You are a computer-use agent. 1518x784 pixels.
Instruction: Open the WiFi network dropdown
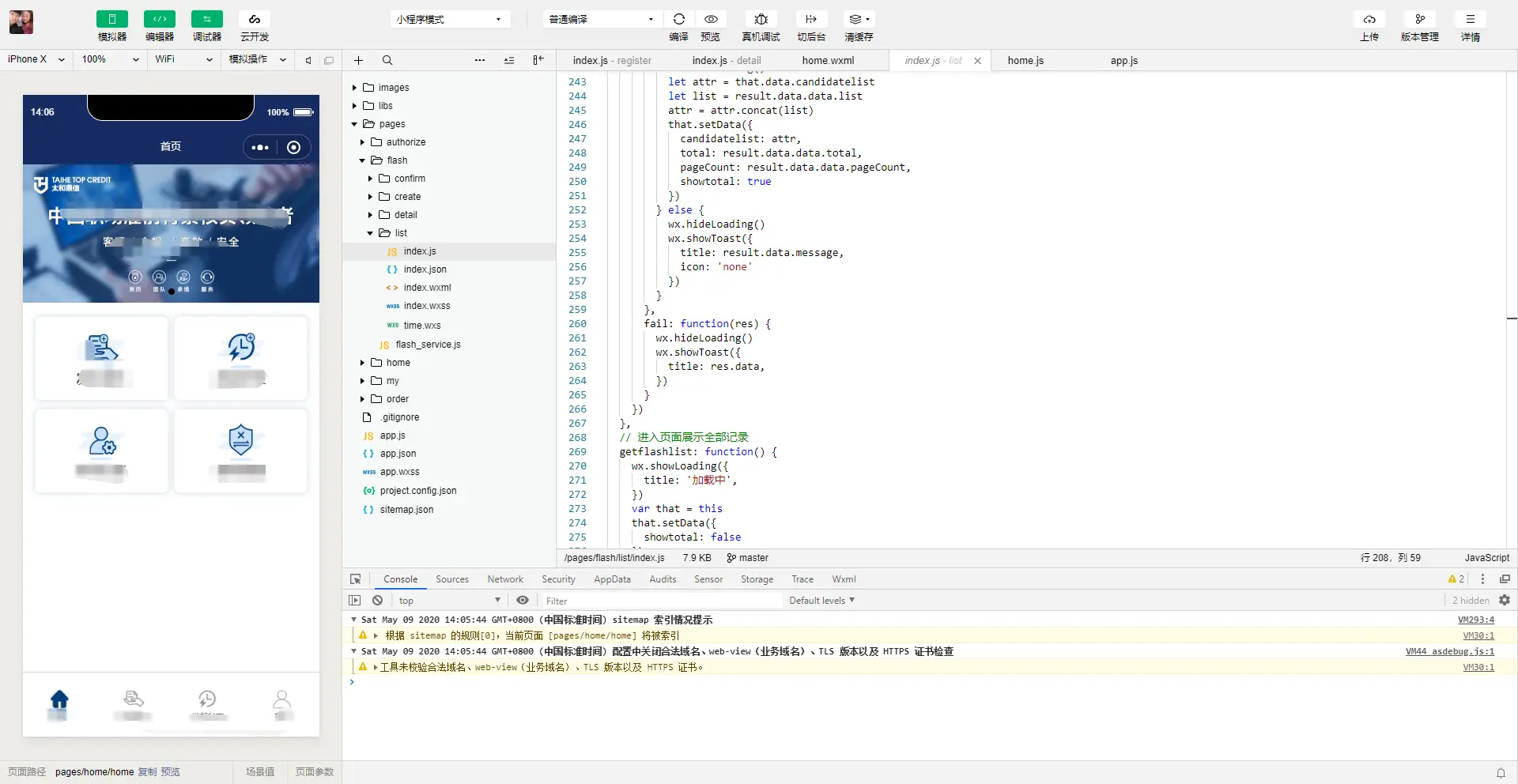point(184,59)
